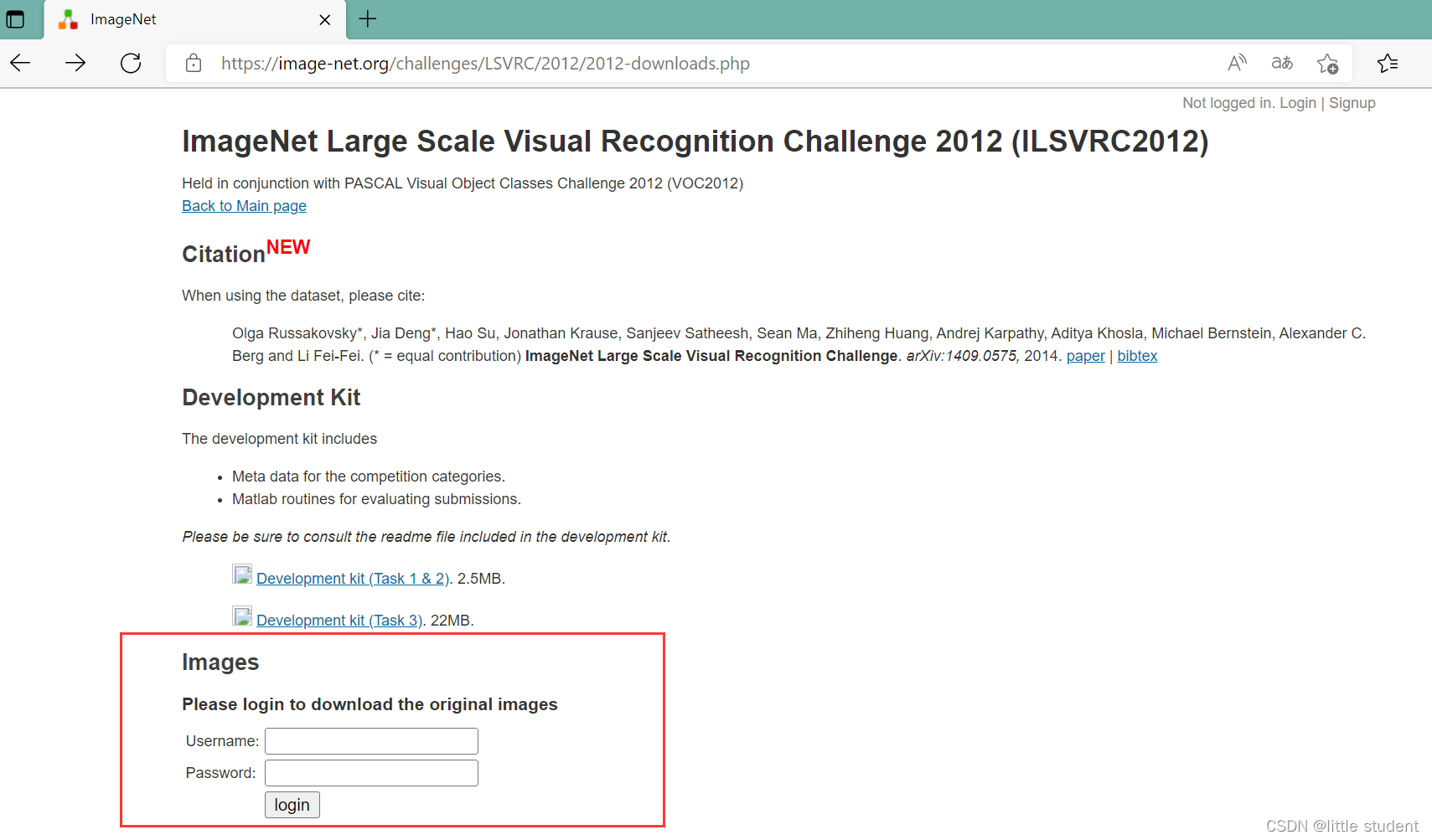Open the paper citation link

(x=1086, y=356)
